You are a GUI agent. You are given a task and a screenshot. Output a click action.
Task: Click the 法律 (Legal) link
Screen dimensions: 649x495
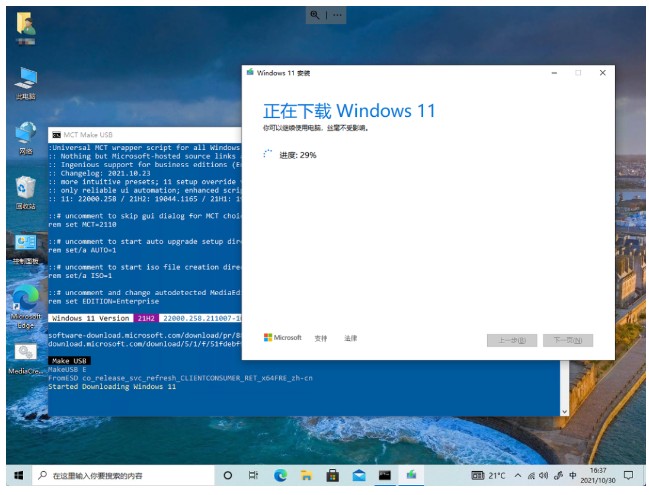pyautogui.click(x=350, y=339)
